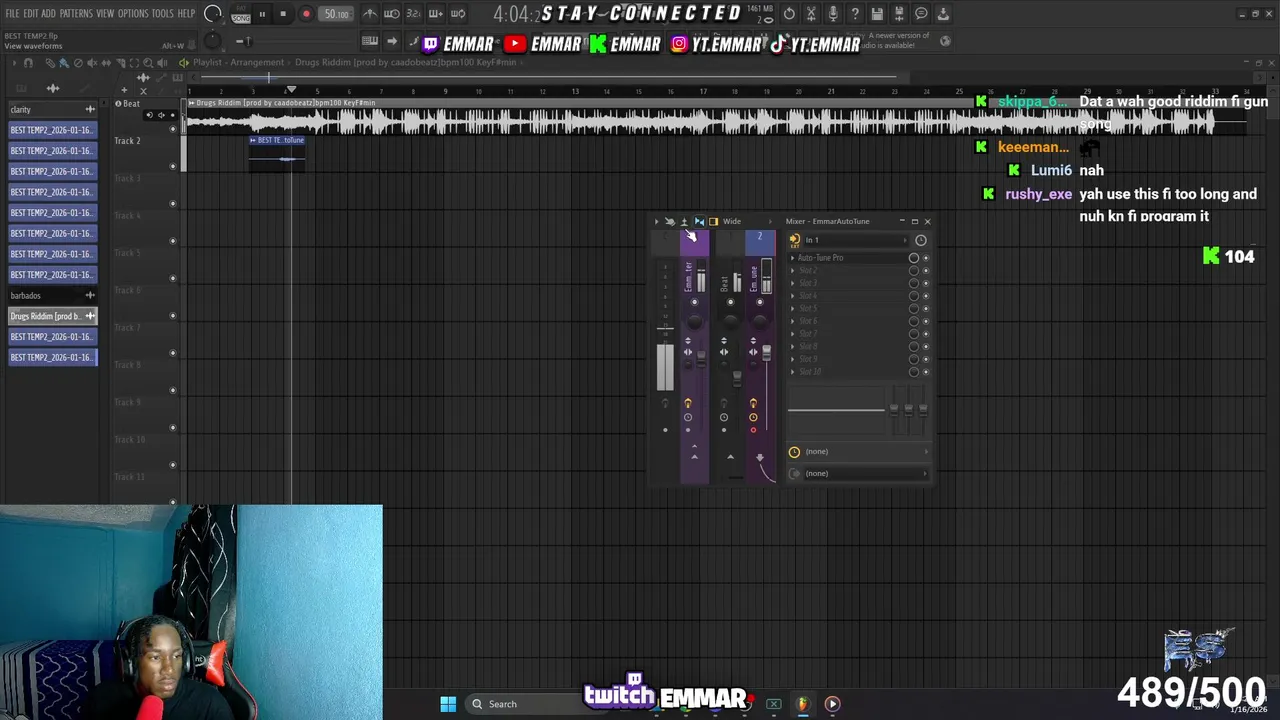Toggle the mixer multi-touch control icon

pos(670,222)
